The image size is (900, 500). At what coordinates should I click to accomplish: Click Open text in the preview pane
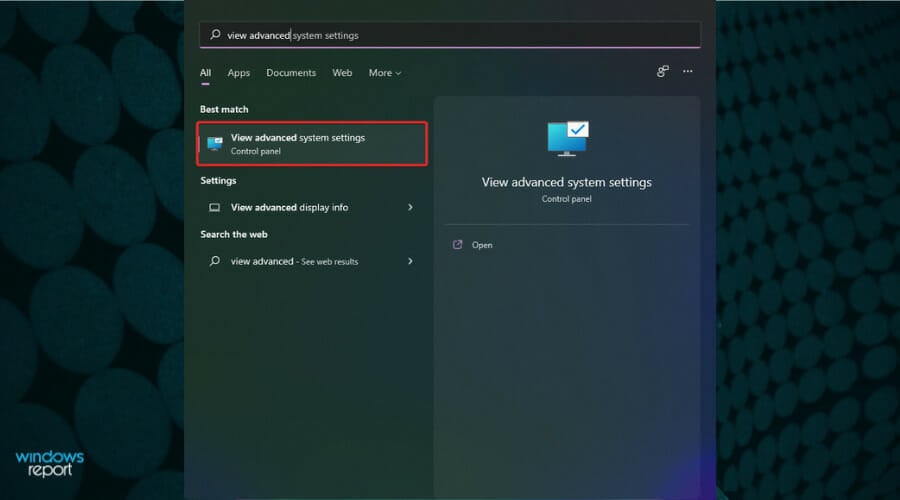[x=482, y=245]
